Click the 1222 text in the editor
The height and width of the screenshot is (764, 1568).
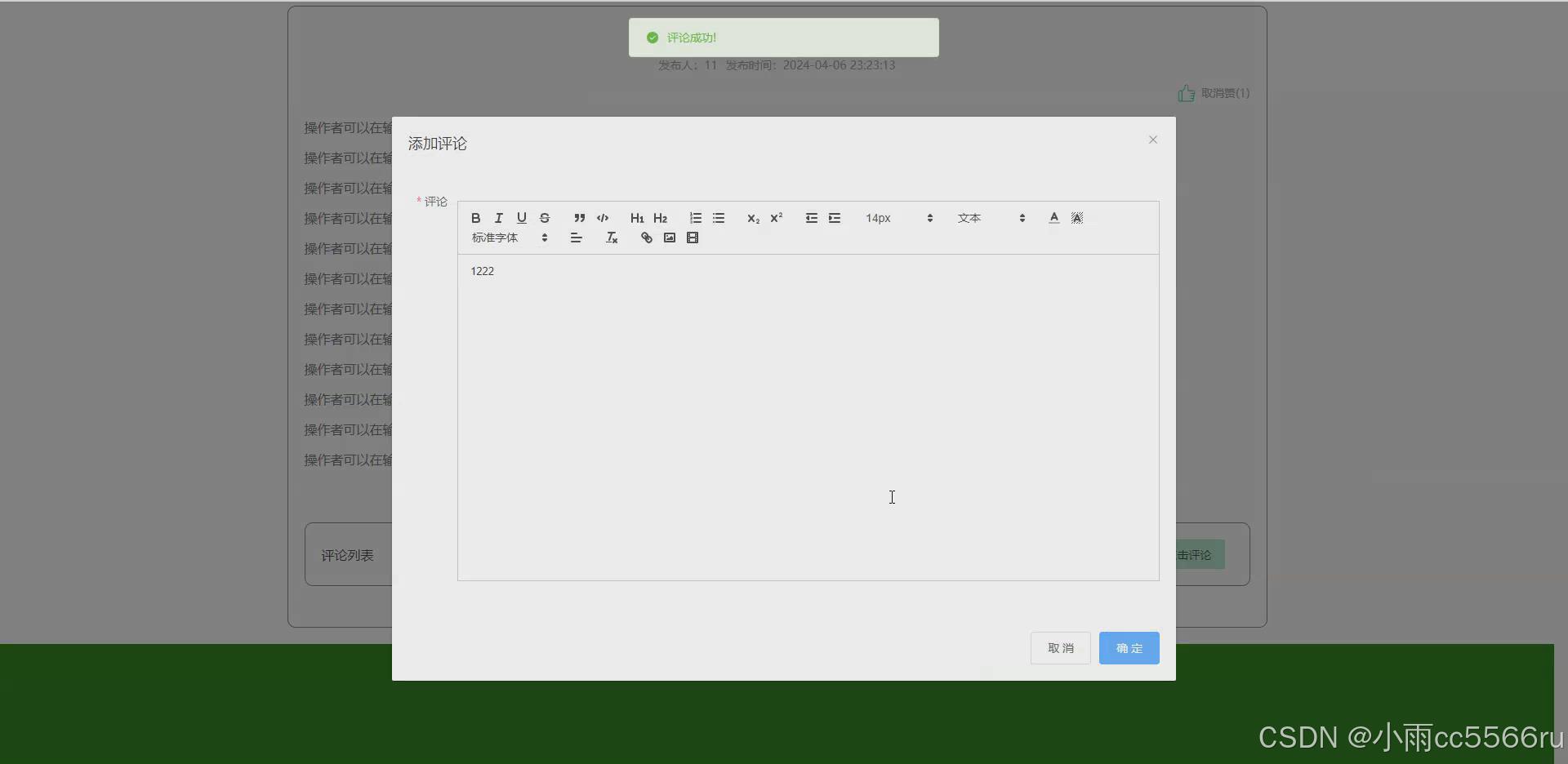[482, 271]
